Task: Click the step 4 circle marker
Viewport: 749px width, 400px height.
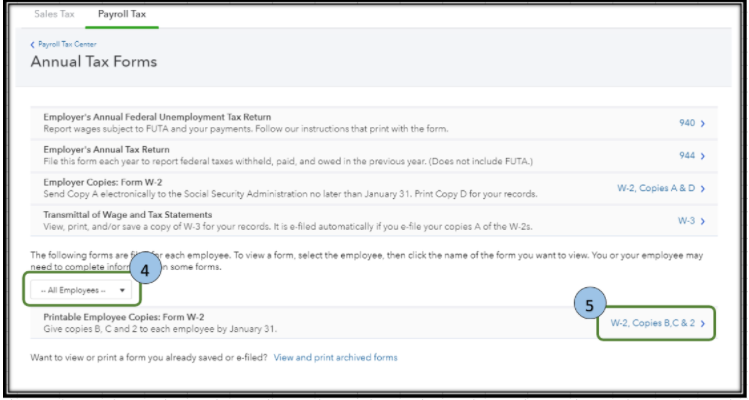Action: tap(145, 268)
